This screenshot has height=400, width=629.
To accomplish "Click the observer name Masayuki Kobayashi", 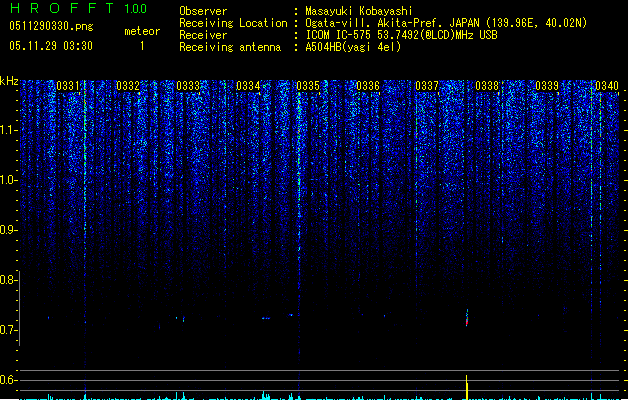I will (359, 11).
